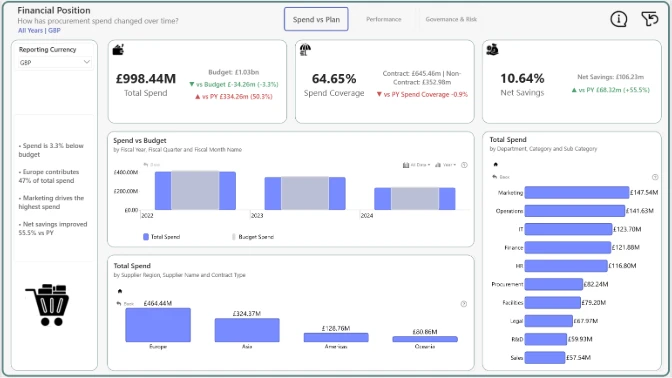Open filter icon on Spend vs Budget chart

point(464,165)
